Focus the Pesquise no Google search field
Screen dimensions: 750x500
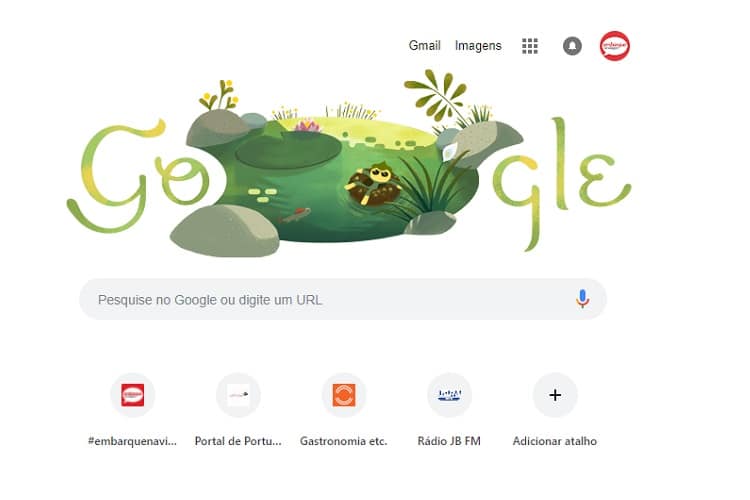click(x=342, y=300)
